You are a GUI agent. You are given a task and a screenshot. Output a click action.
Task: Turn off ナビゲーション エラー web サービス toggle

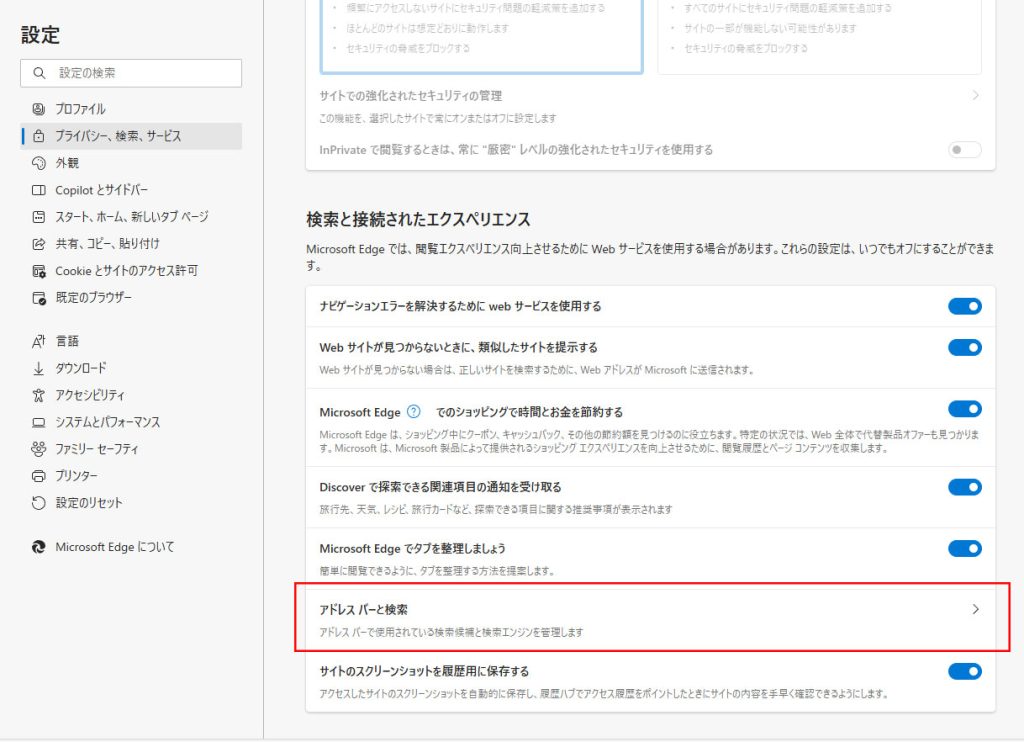point(965,306)
